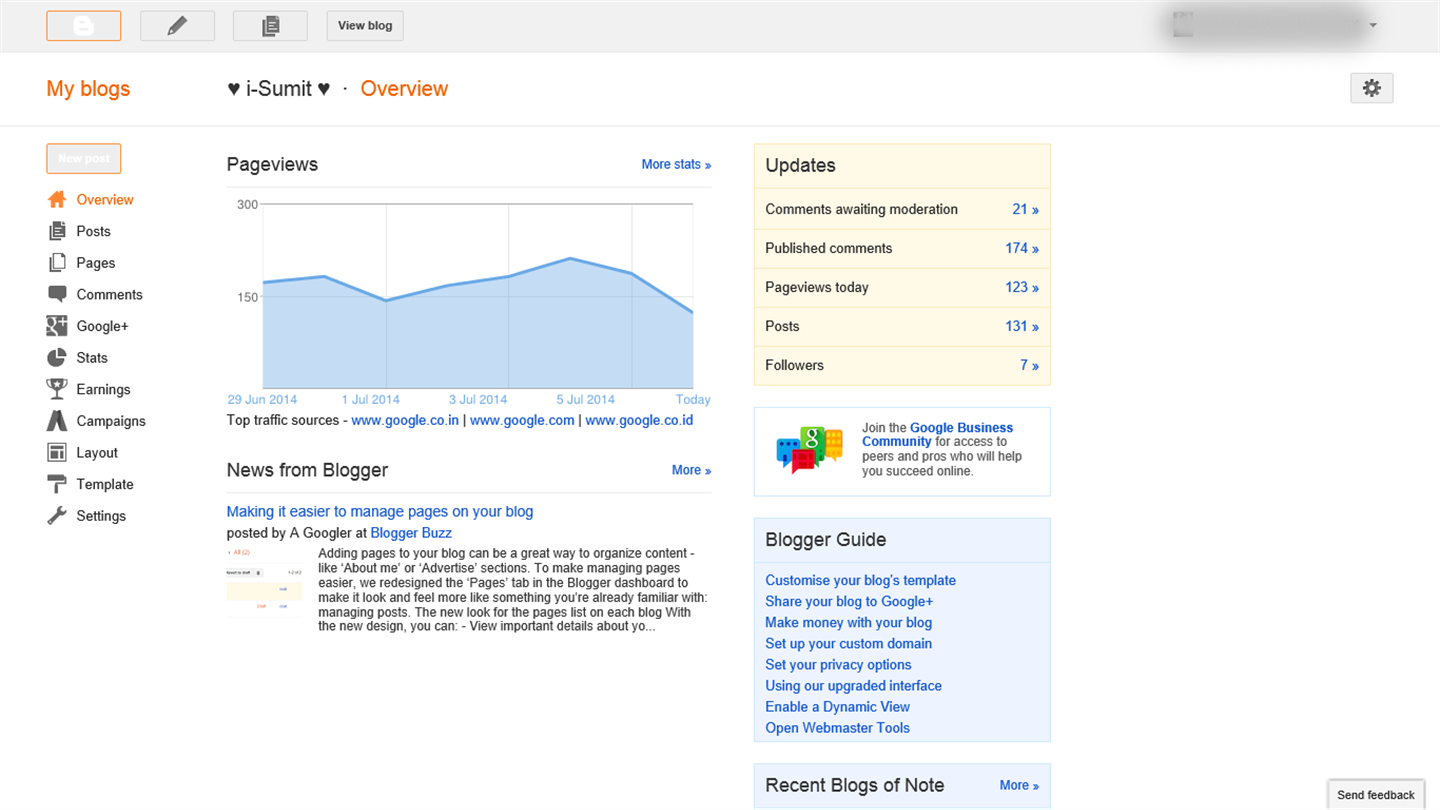The image size is (1440, 810).
Task: Click the Template paint roller icon
Action: click(57, 485)
